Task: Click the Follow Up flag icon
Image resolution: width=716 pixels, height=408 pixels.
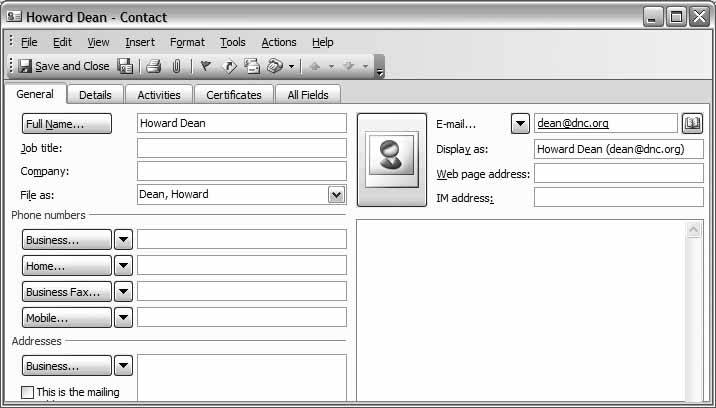Action: (x=206, y=67)
